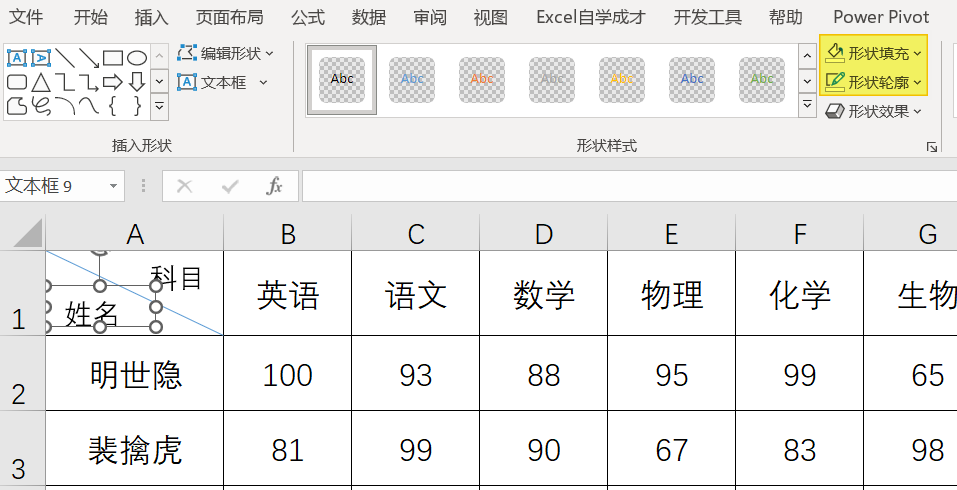
Task: Show previous row of shape styles
Action: (x=807, y=56)
